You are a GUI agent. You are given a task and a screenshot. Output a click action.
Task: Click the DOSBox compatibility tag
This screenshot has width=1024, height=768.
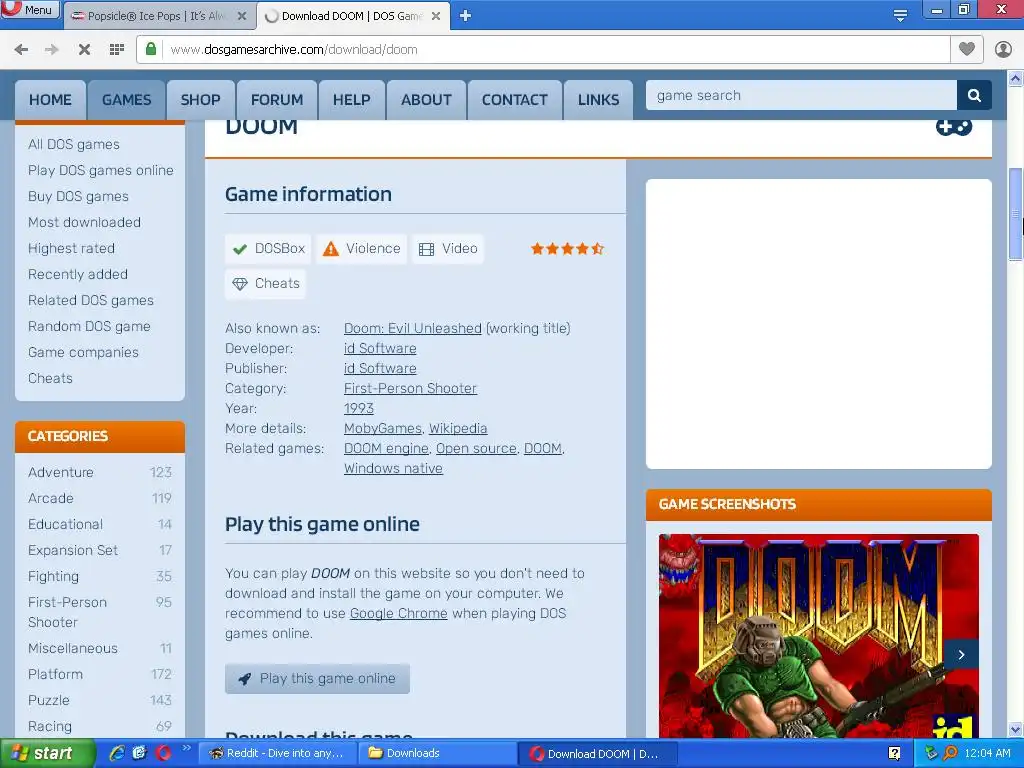[x=268, y=249]
